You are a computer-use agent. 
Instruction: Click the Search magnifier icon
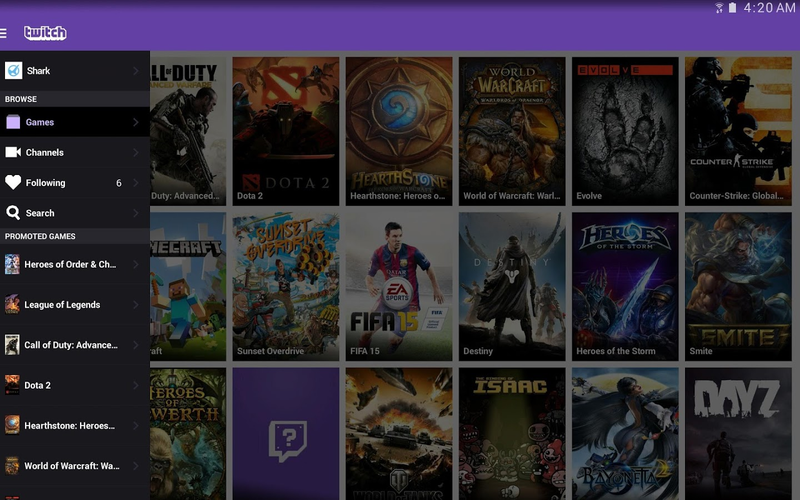tap(13, 213)
